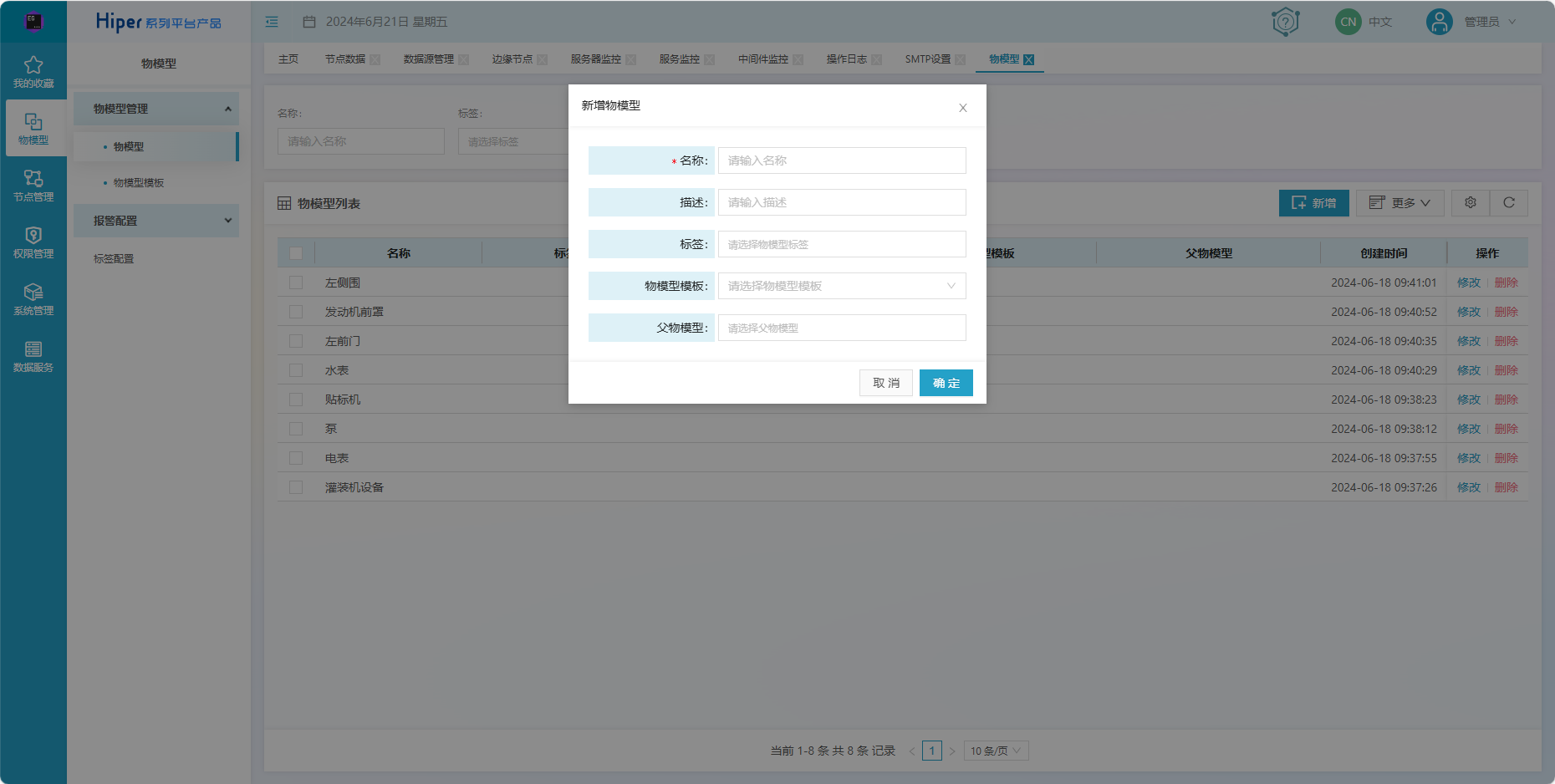This screenshot has width=1555, height=784.
Task: Toggle select-all checkbox in table header
Action: pyautogui.click(x=296, y=253)
